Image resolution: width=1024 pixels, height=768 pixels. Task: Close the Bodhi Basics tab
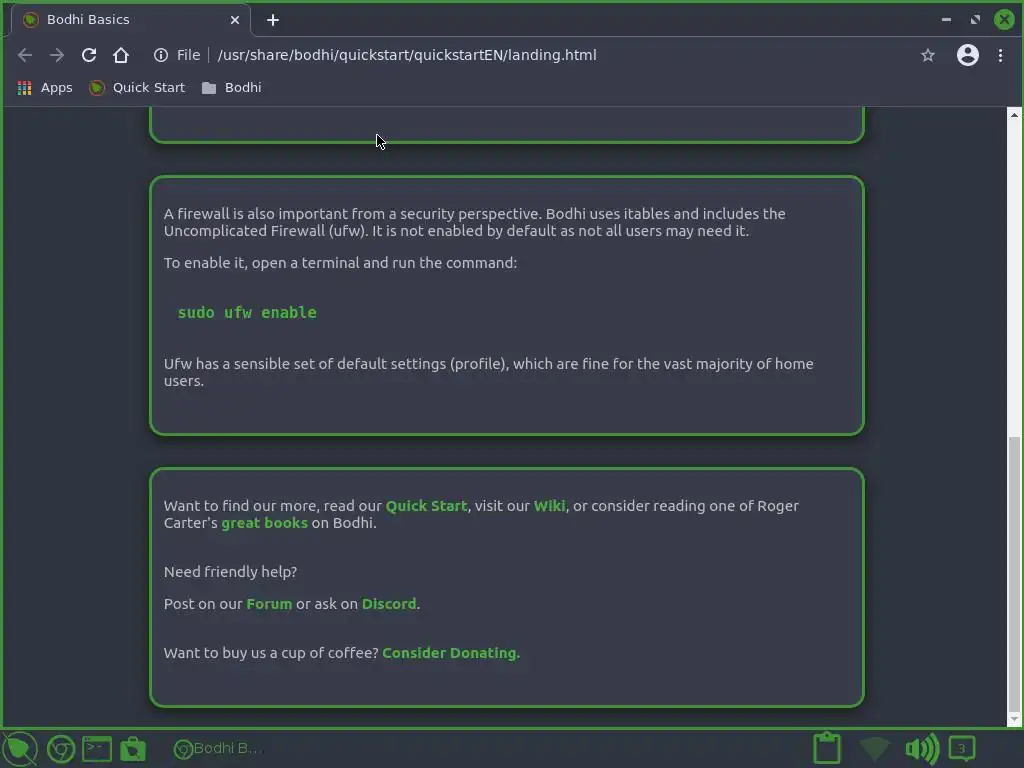234,20
